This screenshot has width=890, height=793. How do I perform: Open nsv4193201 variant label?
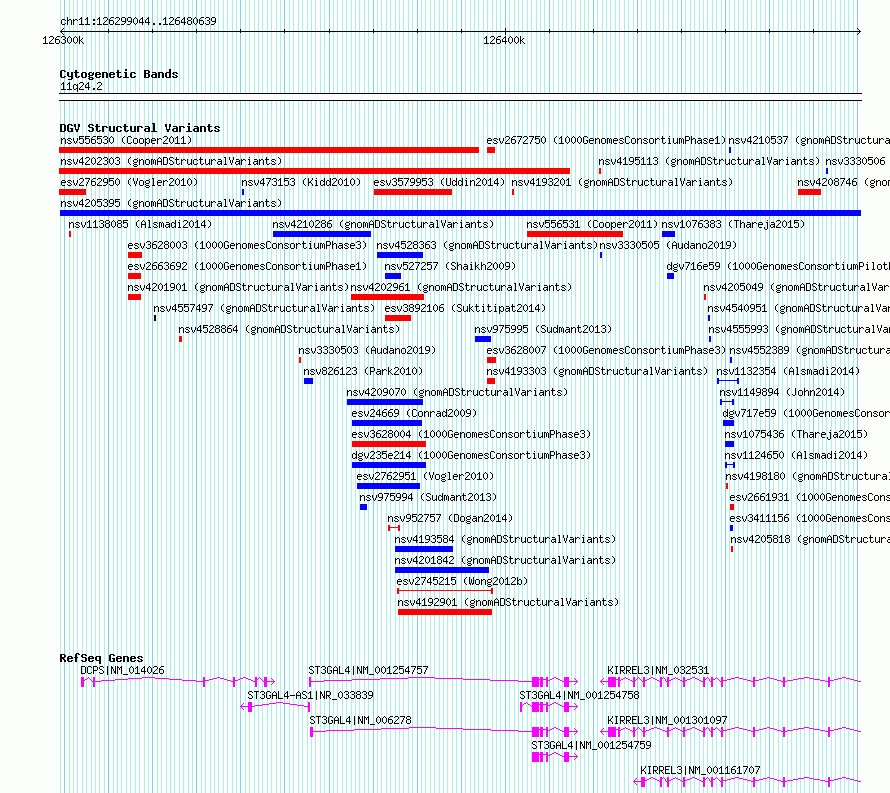(622, 182)
